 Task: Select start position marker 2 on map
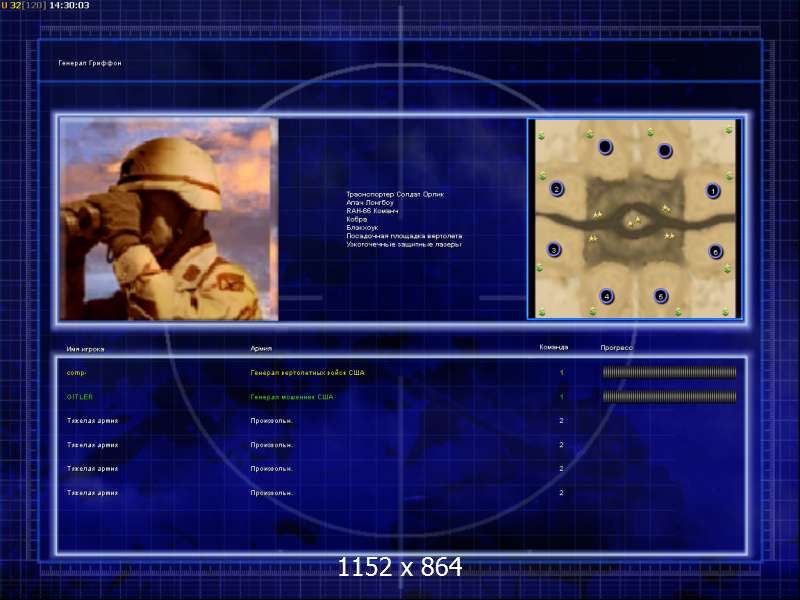click(x=557, y=189)
